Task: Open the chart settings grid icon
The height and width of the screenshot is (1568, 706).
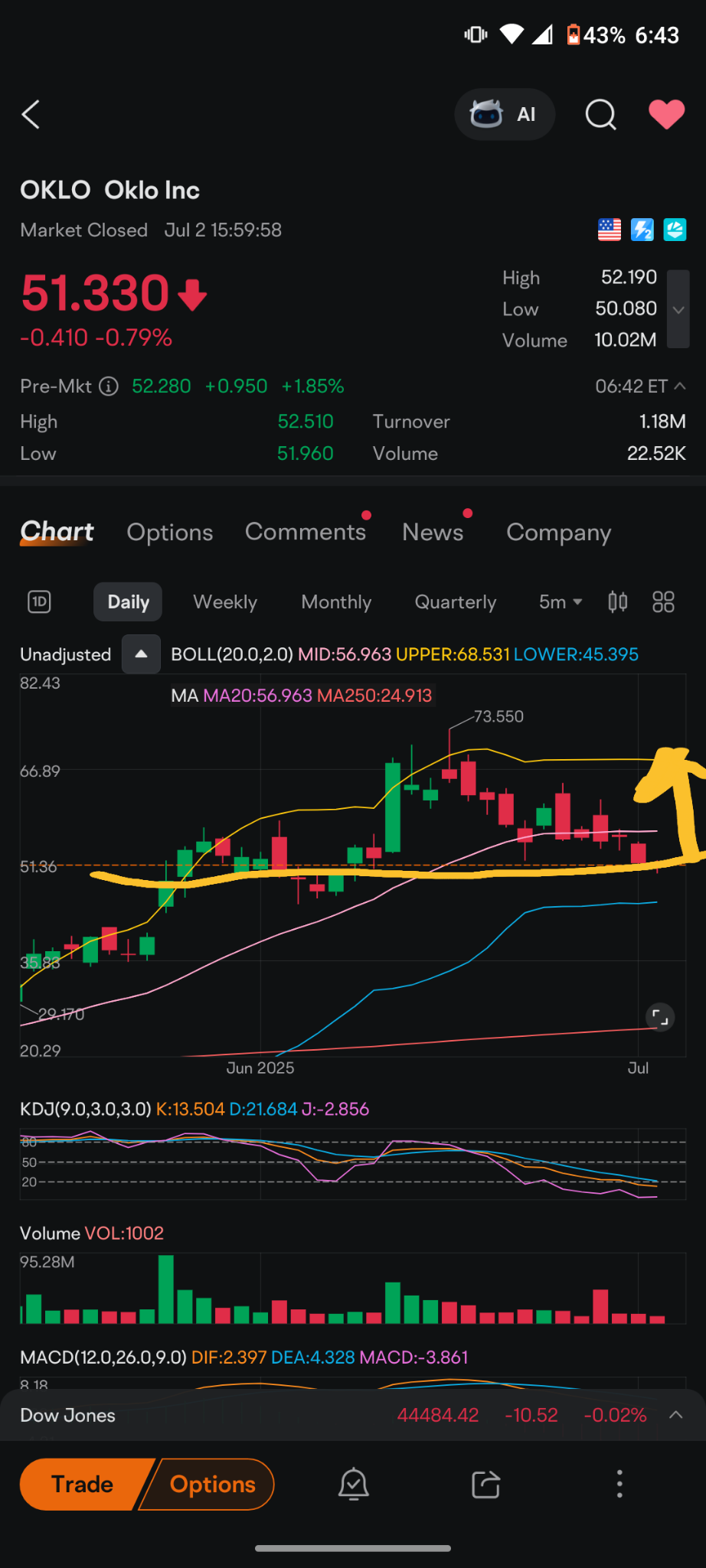Action: tap(663, 602)
